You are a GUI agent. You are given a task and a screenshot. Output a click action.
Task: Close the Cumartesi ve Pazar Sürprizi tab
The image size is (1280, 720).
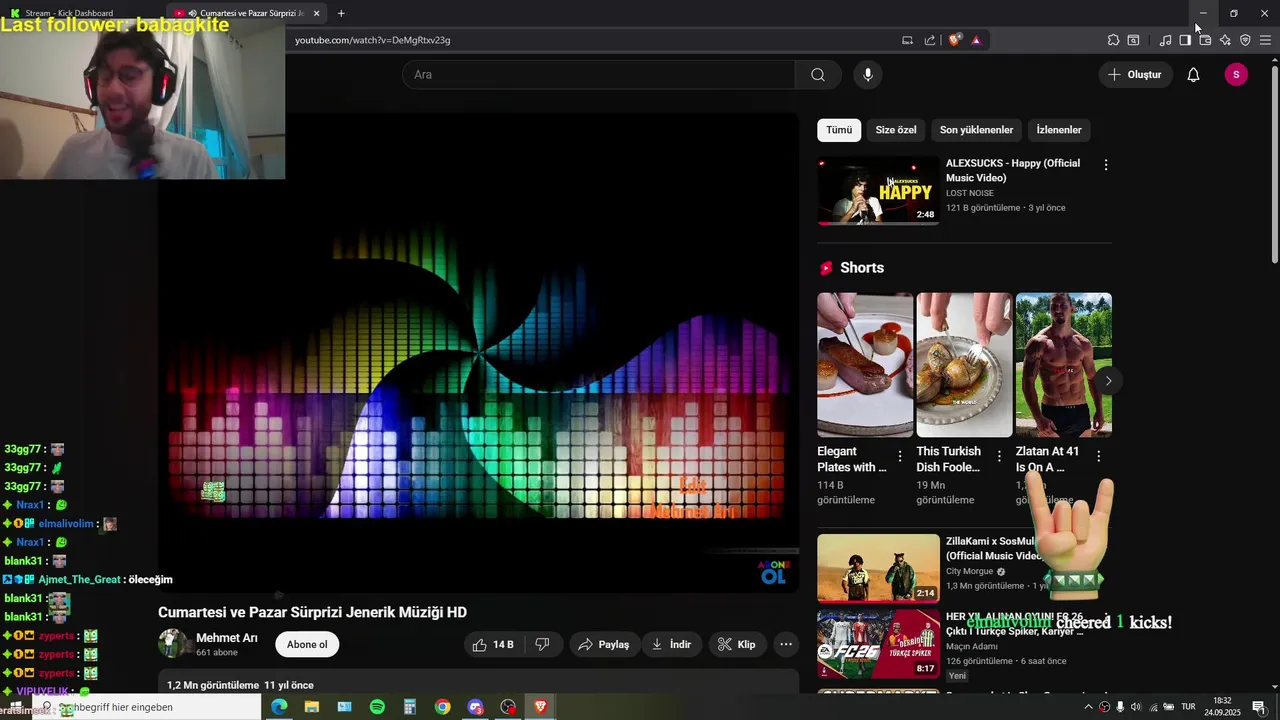pyautogui.click(x=317, y=13)
